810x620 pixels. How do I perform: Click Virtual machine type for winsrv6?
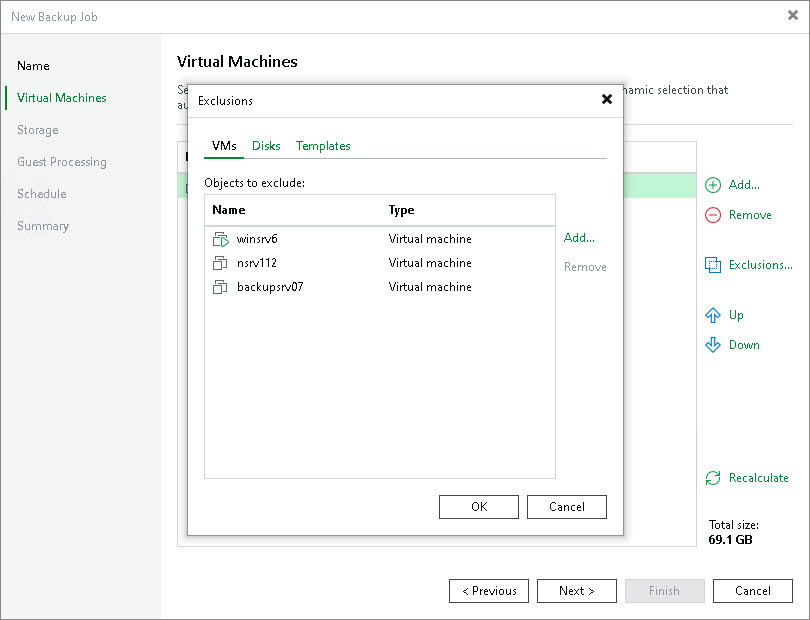coord(430,239)
